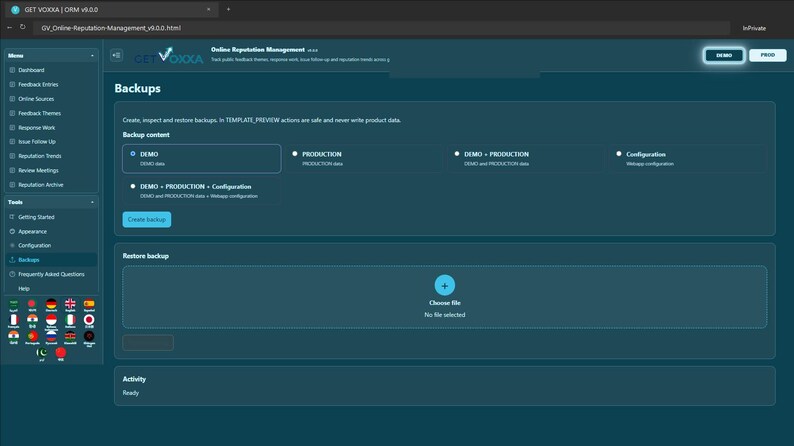
Task: Click the "No file selected" text
Action: coord(445,315)
